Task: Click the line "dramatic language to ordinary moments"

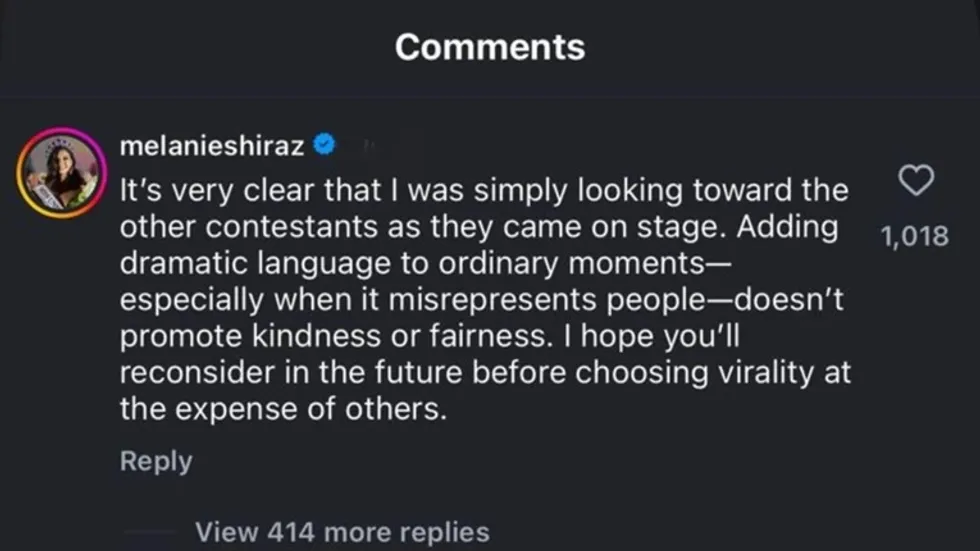Action: tap(425, 264)
